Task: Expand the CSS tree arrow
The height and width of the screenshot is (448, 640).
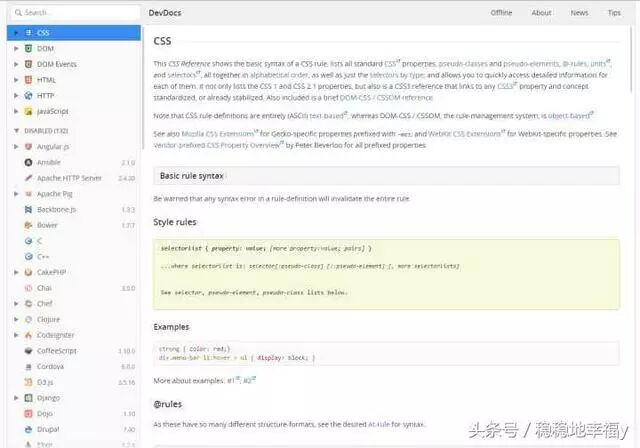Action: (16, 33)
